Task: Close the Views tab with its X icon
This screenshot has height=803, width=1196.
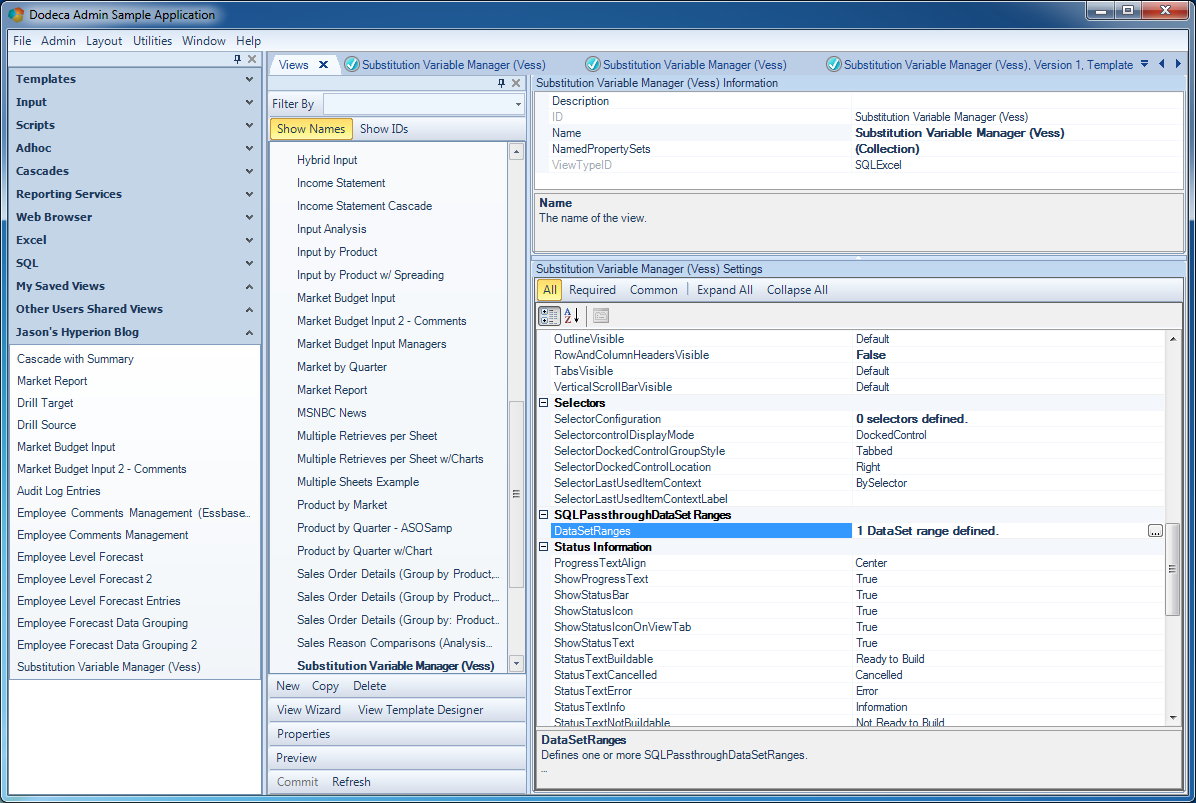Action: pos(323,65)
